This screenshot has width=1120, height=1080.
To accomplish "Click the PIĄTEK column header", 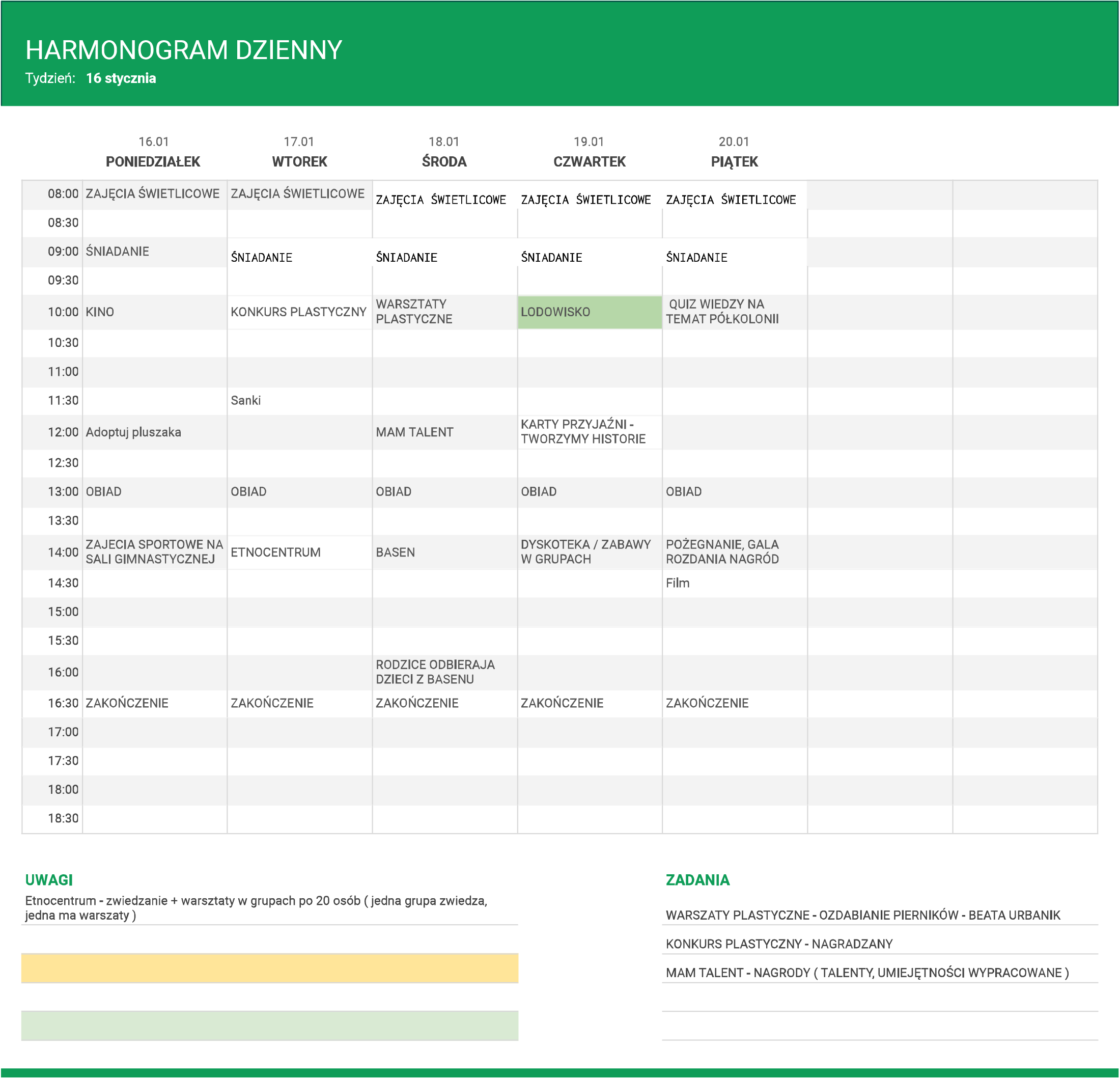I will pyautogui.click(x=734, y=162).
